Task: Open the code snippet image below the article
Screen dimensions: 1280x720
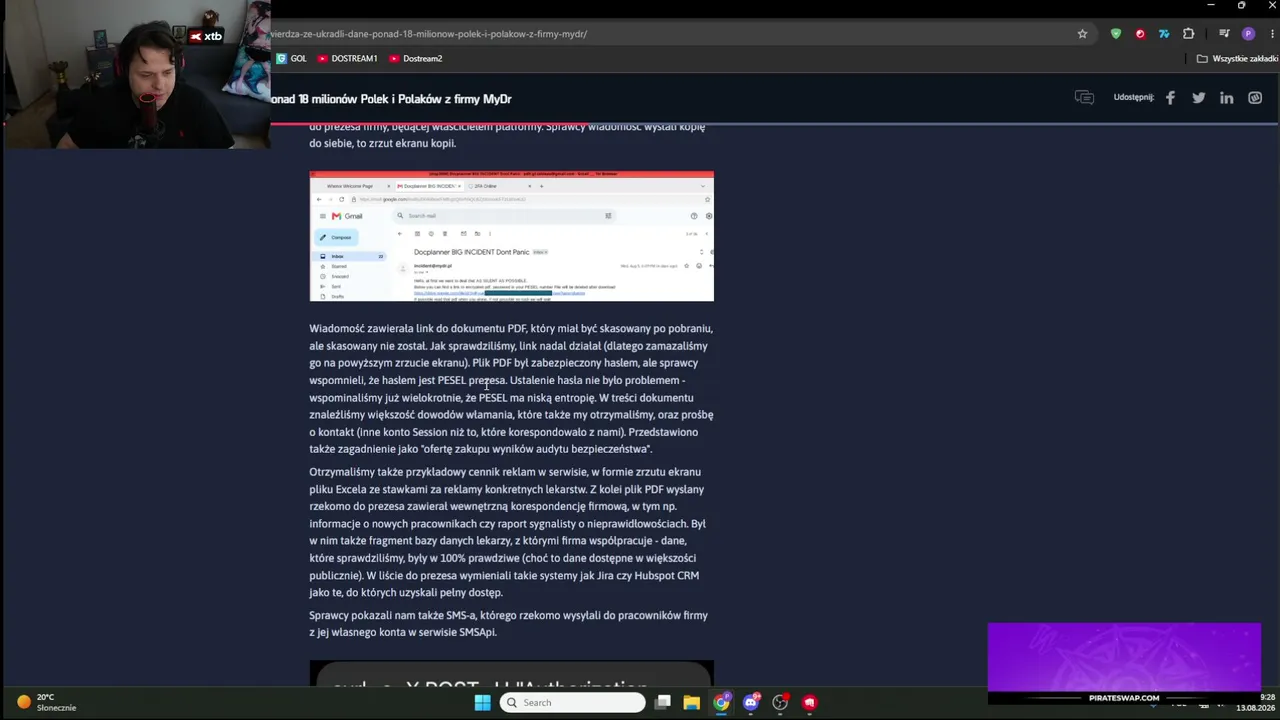Action: click(511, 674)
